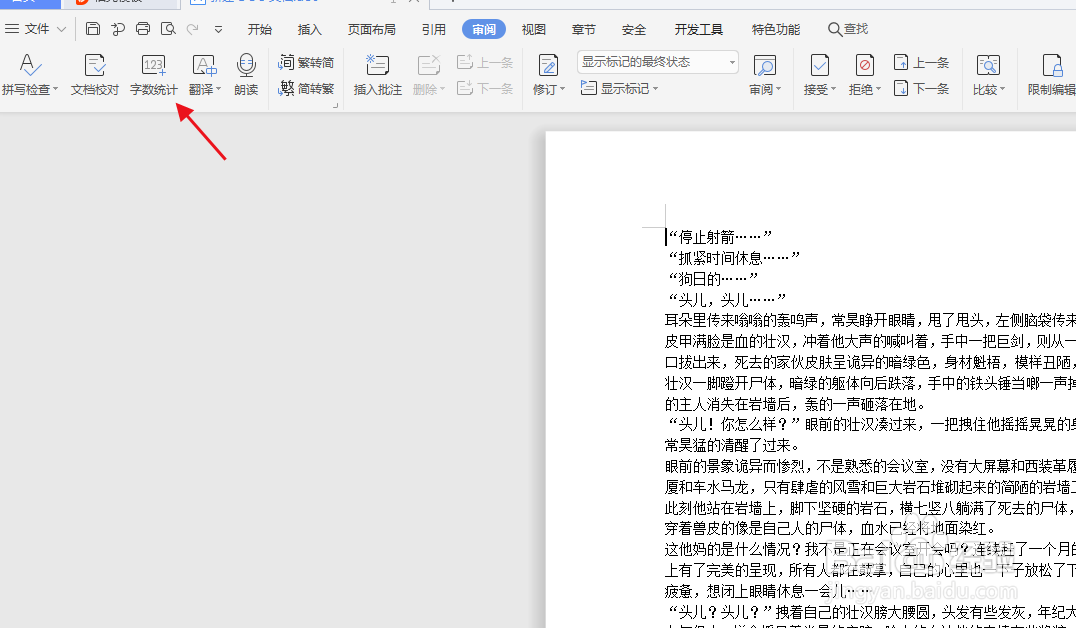Go to previous revision 上一条

921,62
